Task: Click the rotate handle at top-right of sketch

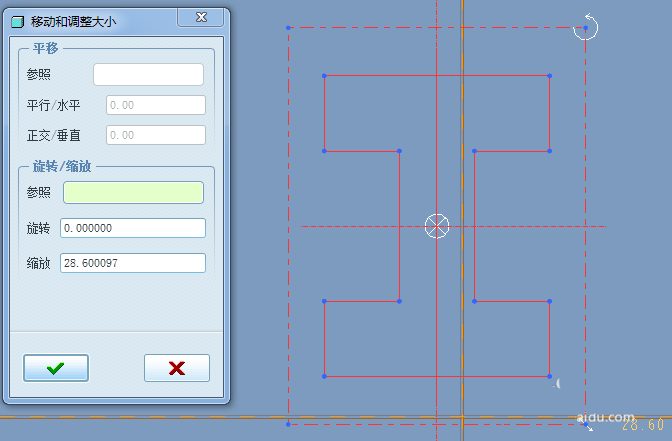Action: click(586, 27)
